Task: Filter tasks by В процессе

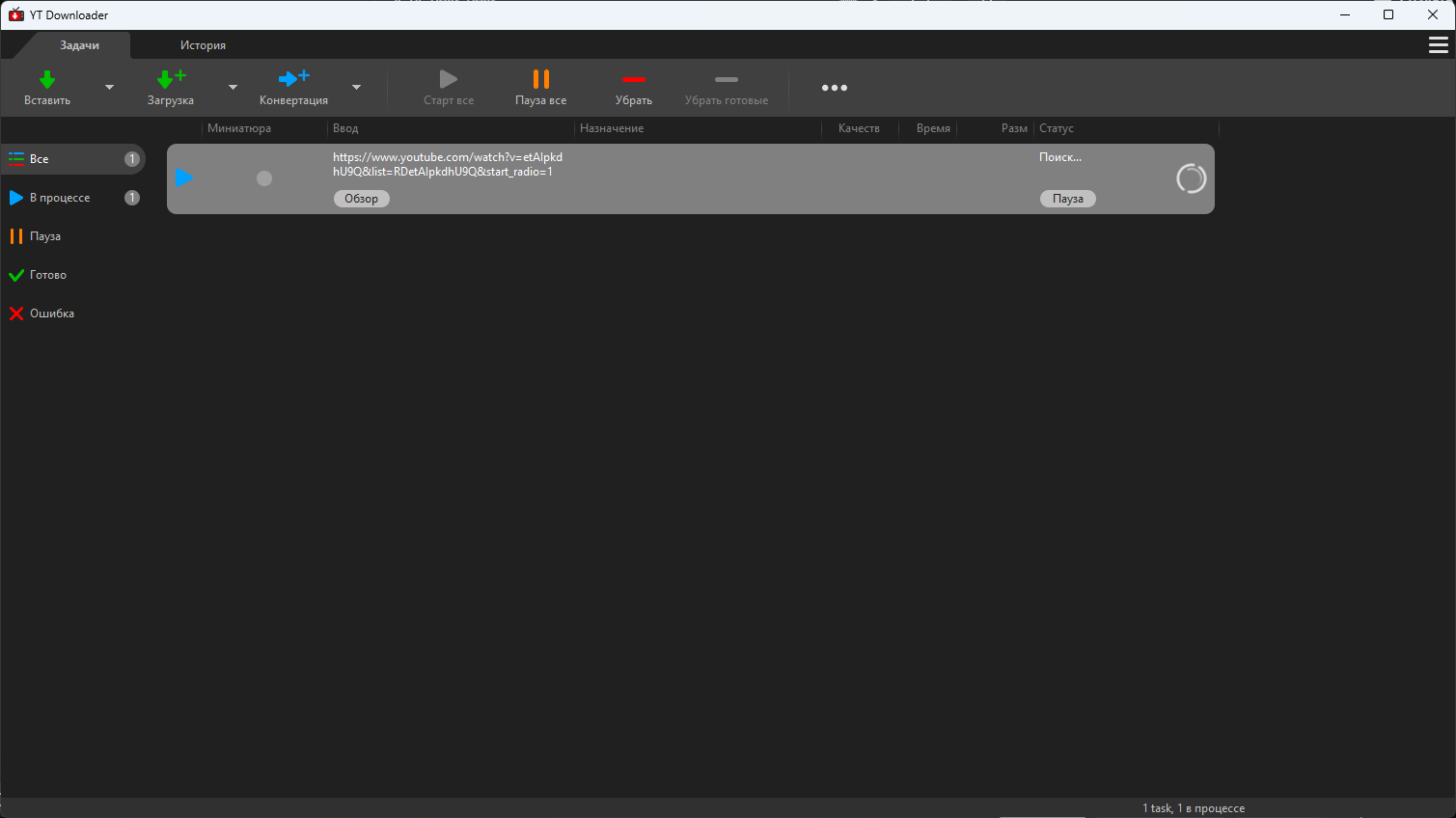Action: tap(60, 198)
